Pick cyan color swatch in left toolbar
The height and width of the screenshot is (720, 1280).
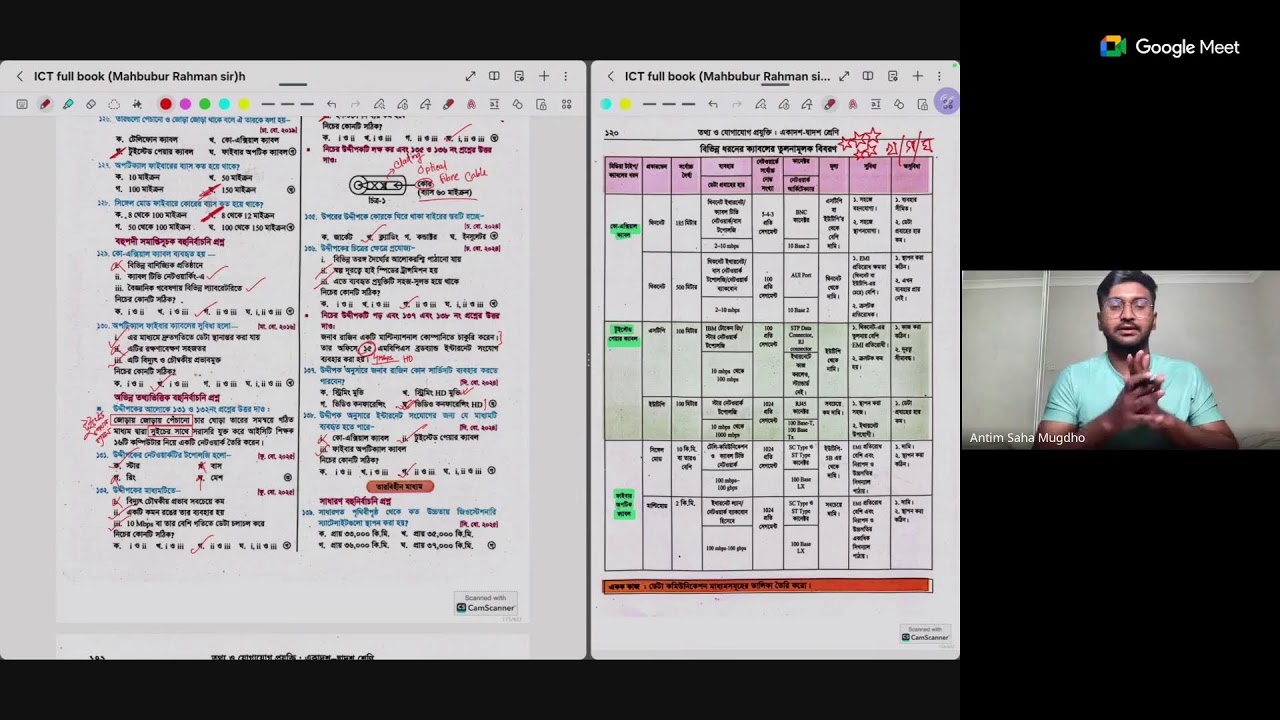tap(224, 104)
